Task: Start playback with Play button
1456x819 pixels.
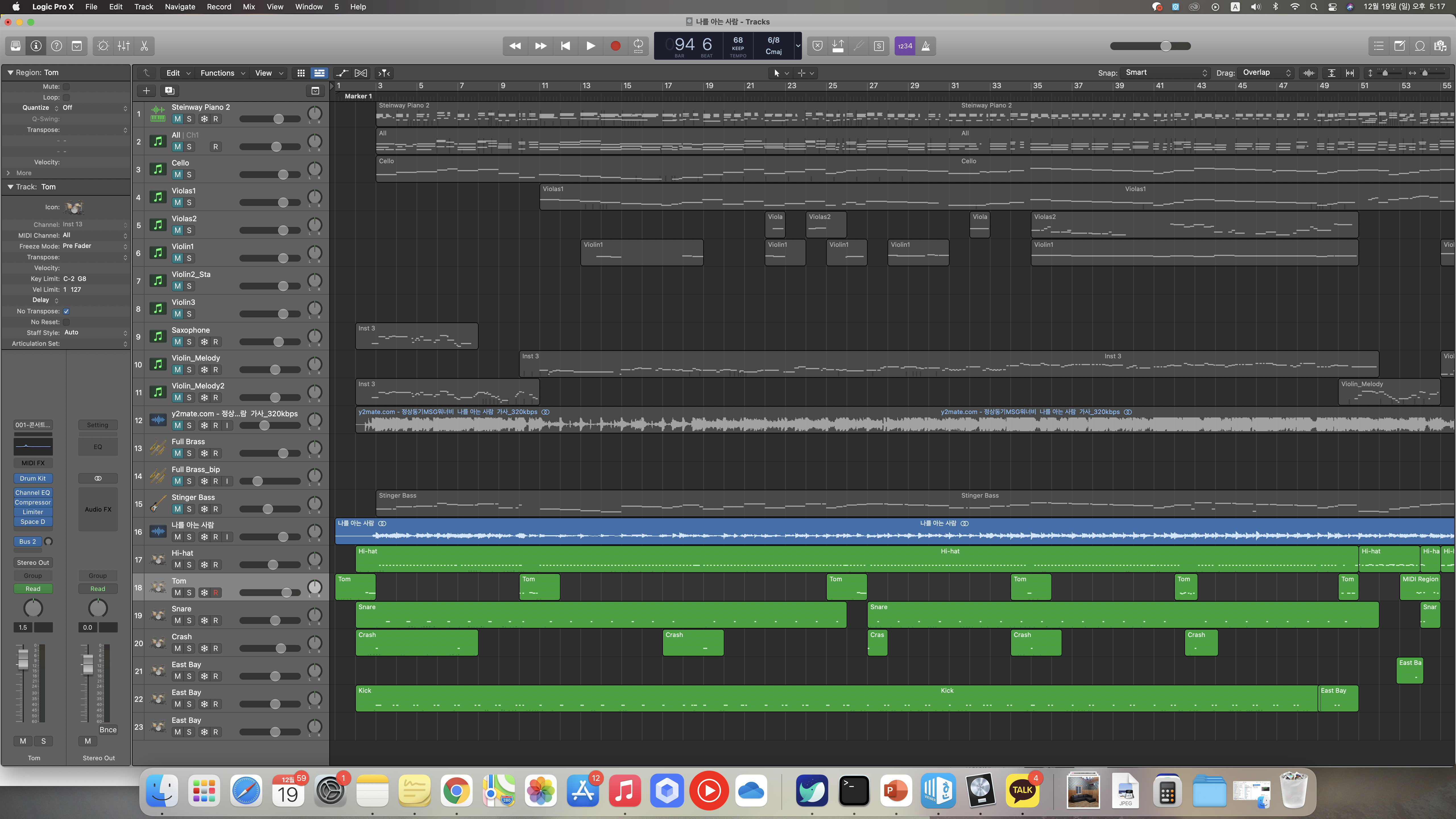Action: tap(591, 46)
